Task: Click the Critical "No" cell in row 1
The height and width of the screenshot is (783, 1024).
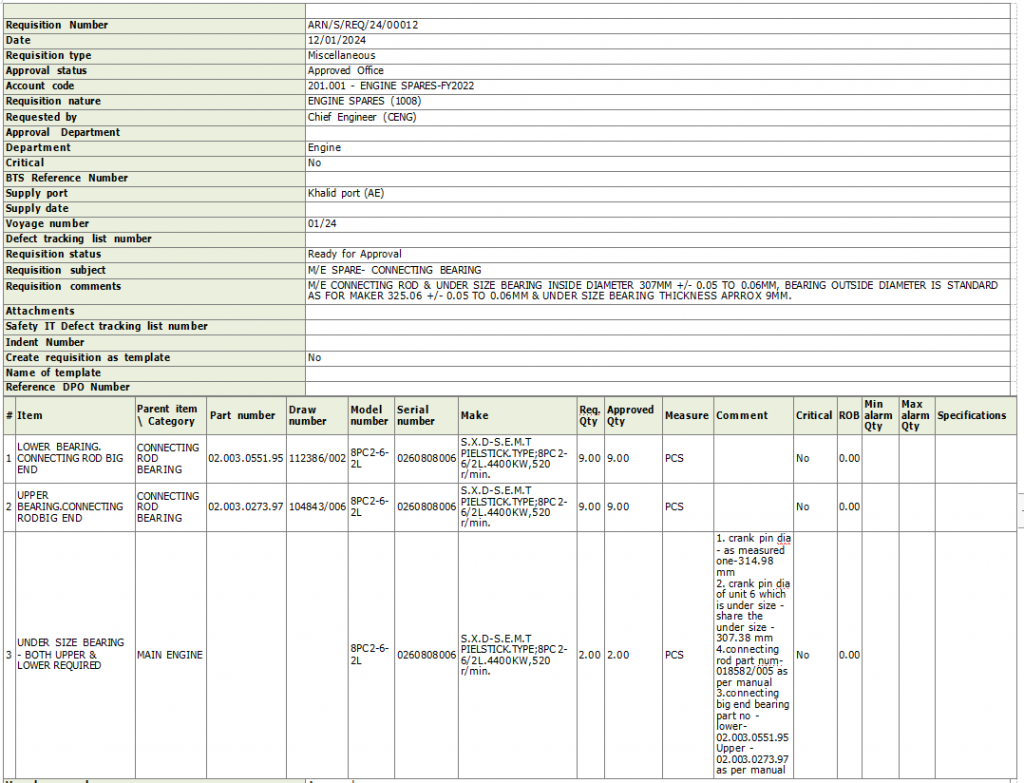Action: 802,458
